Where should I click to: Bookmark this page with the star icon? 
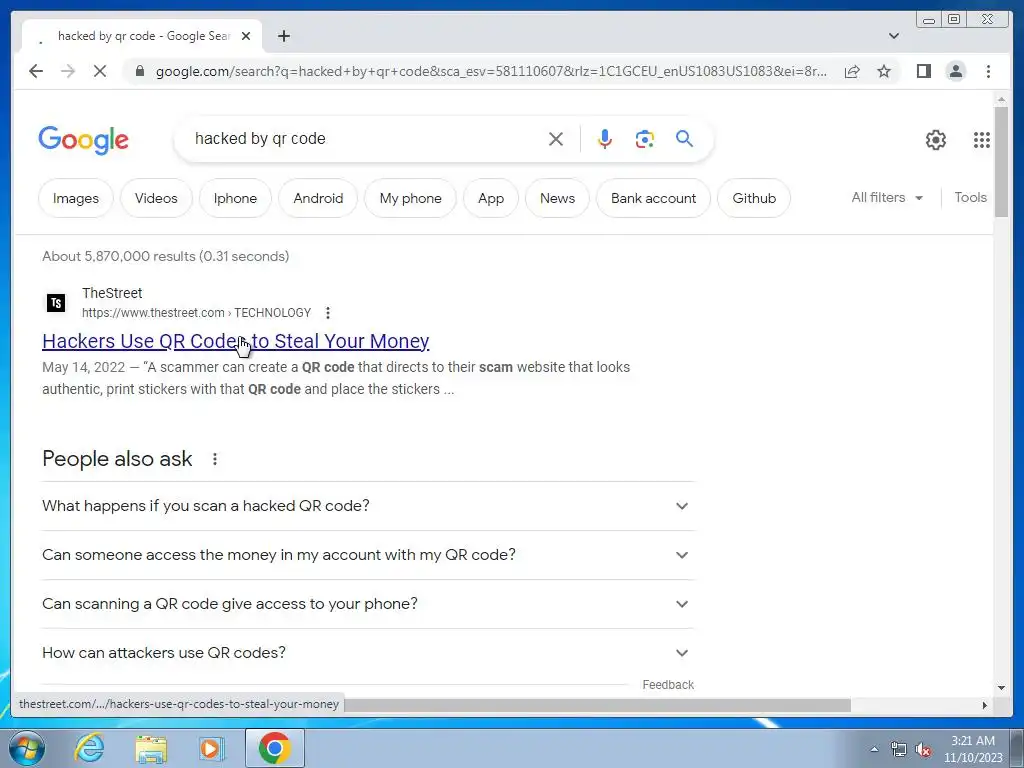click(884, 71)
